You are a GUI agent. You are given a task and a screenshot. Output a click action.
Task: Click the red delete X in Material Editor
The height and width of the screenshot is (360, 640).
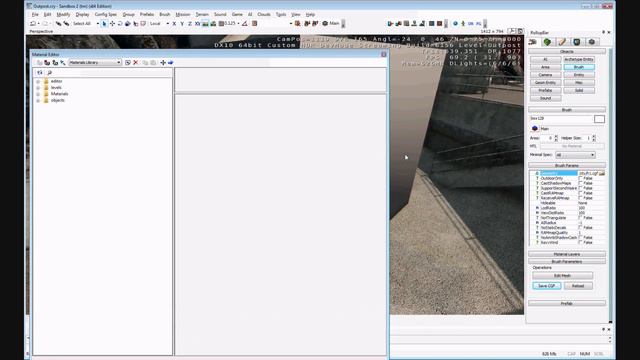coord(136,62)
